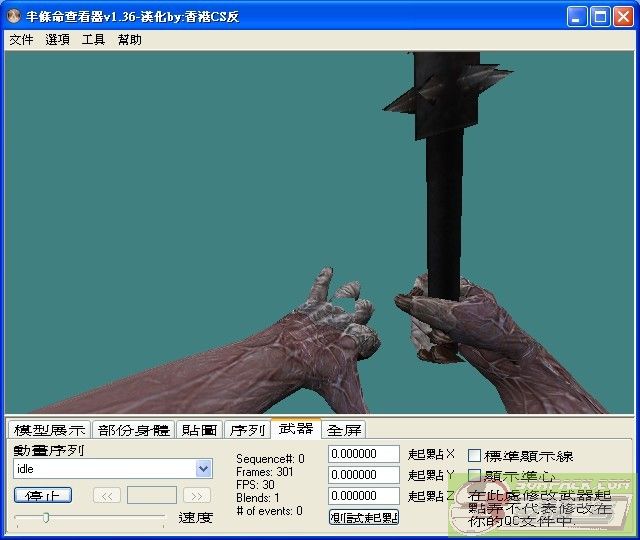Click the 起點X value input field
This screenshot has height=540, width=640.
[x=364, y=455]
